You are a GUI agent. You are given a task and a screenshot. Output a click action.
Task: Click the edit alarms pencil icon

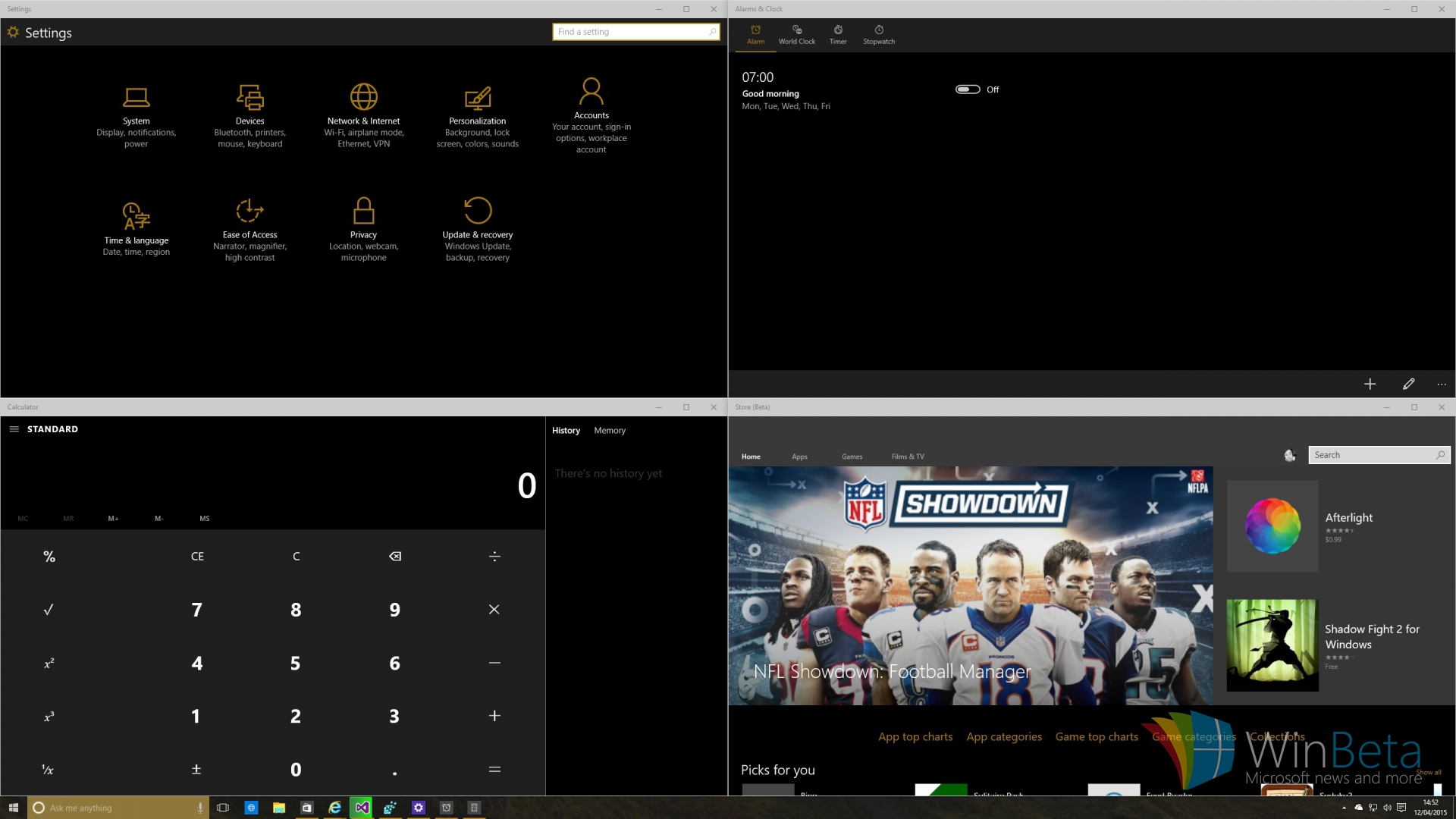(x=1408, y=384)
